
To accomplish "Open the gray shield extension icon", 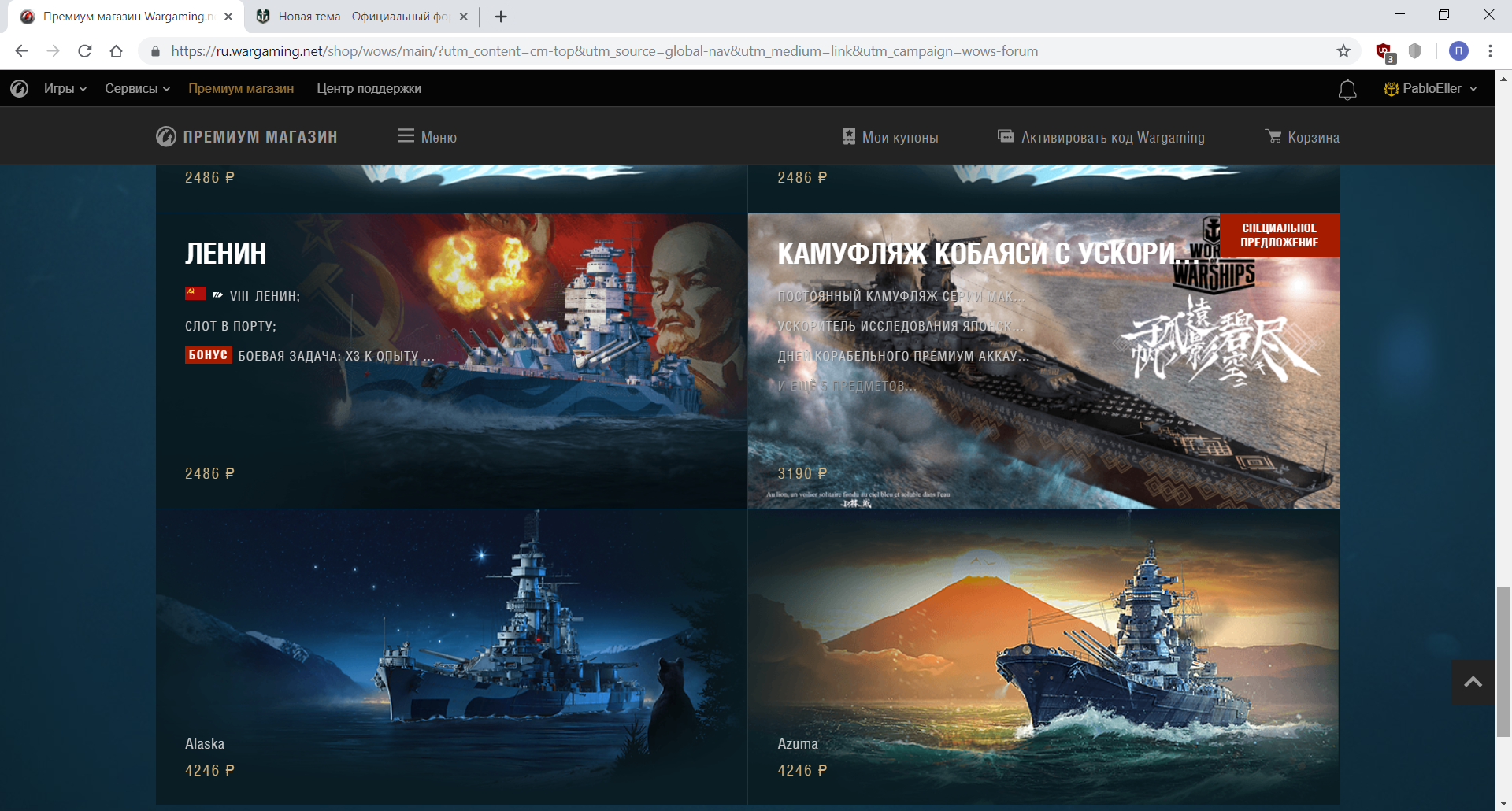I will [x=1415, y=51].
